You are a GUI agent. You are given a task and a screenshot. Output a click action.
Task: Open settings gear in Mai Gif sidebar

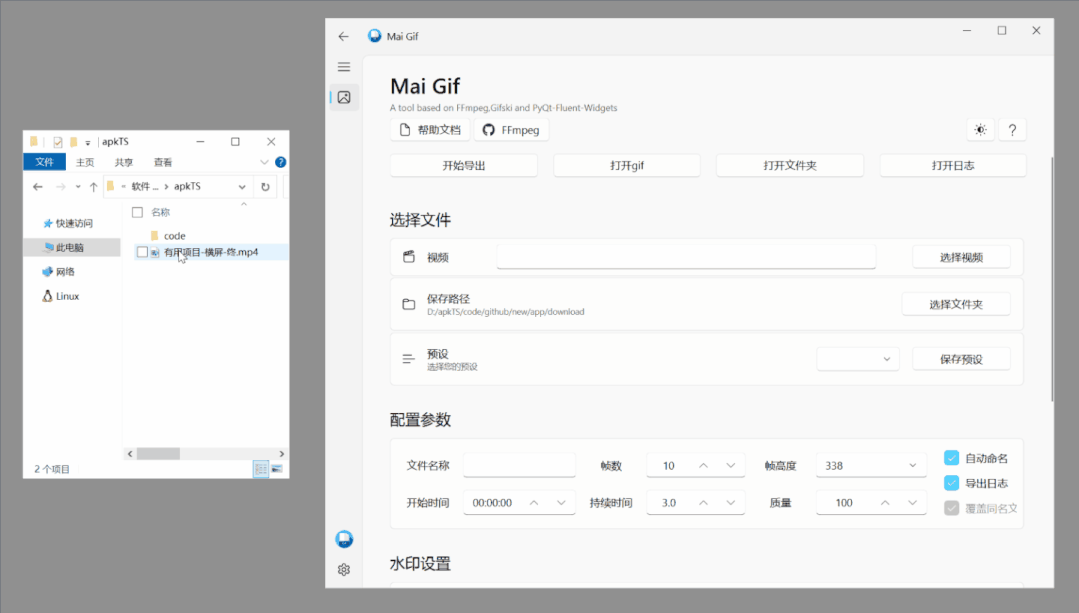tap(344, 570)
